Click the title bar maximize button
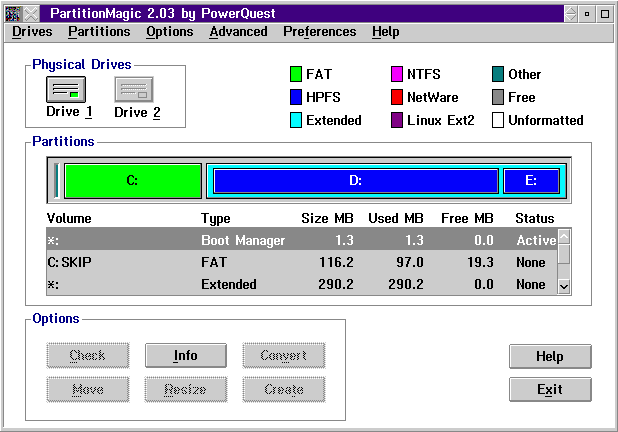This screenshot has width=618, height=432. (x=605, y=14)
